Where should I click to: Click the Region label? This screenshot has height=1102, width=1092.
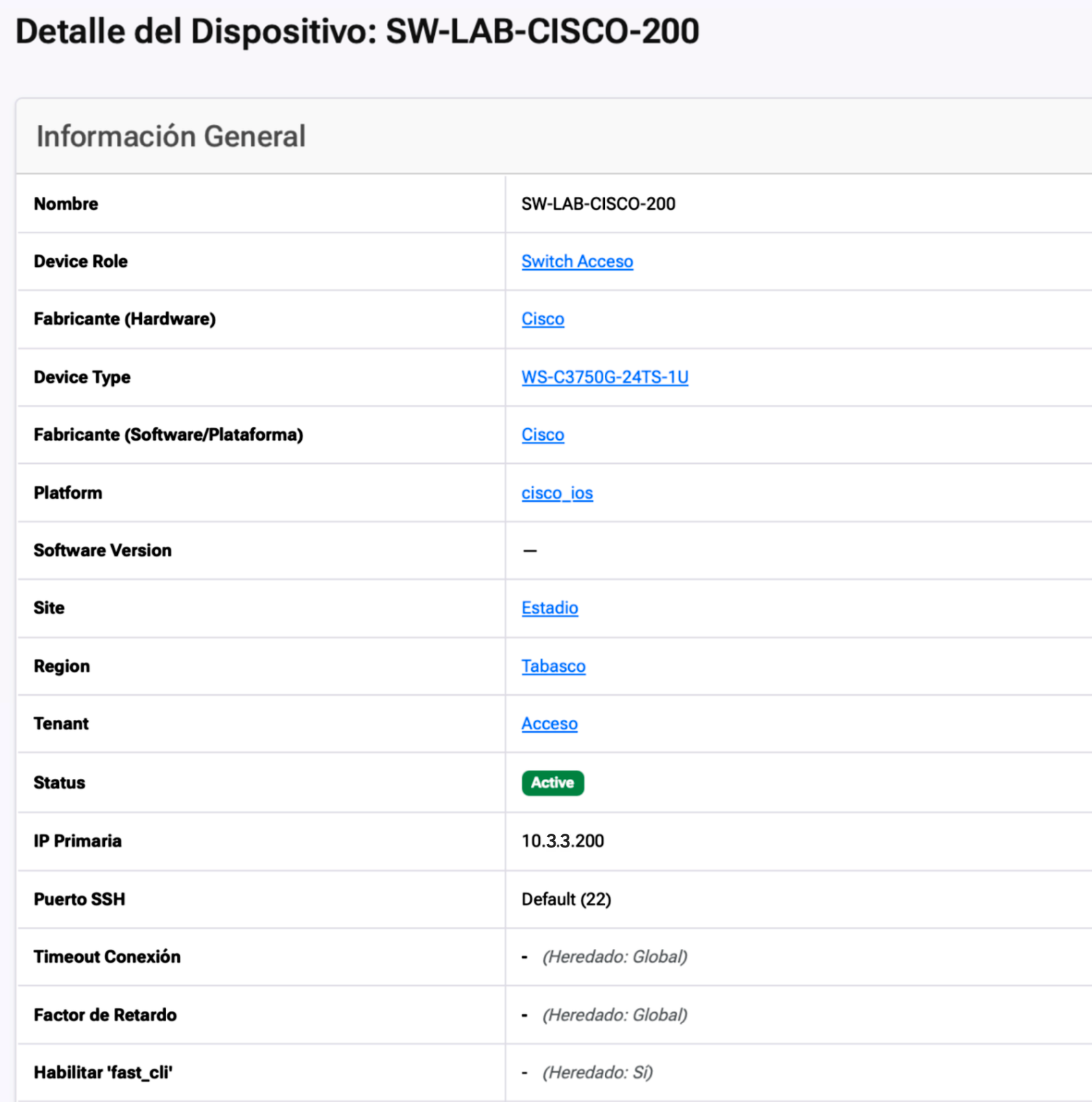tap(62, 666)
